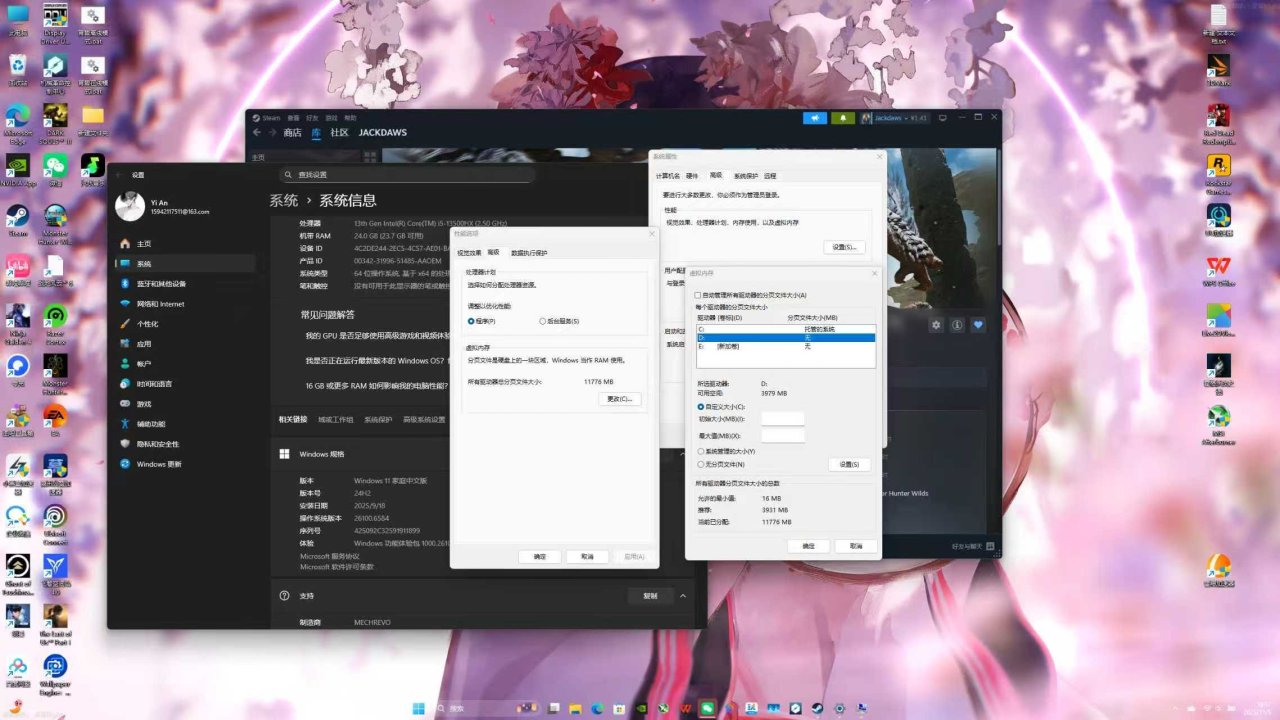Click the Change (更改) button for virtual memory
This screenshot has height=720, width=1280.
coord(620,399)
